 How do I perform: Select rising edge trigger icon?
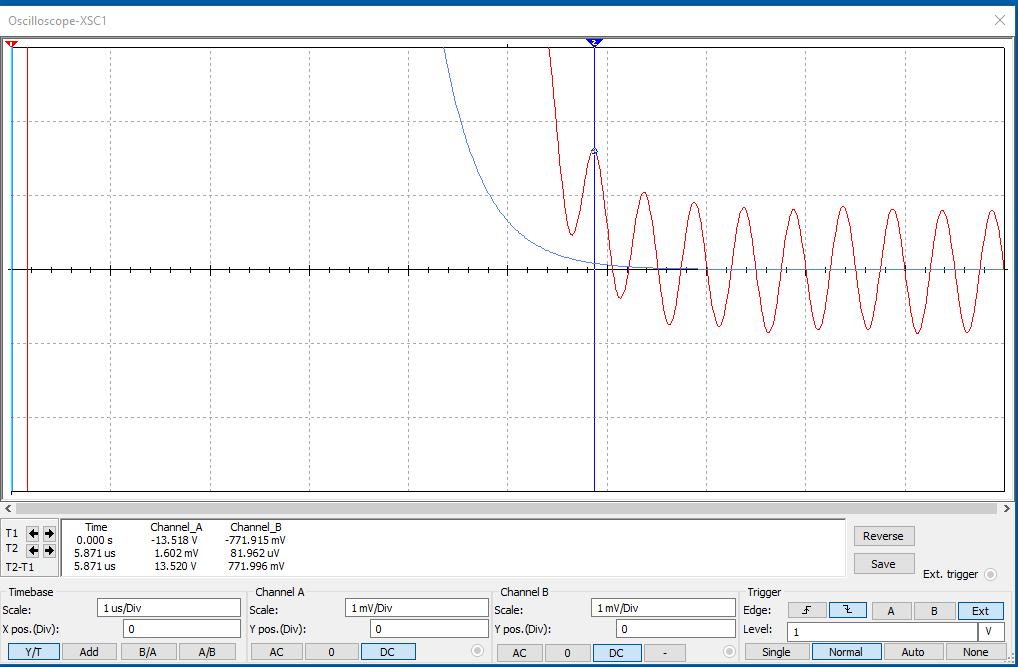click(806, 610)
